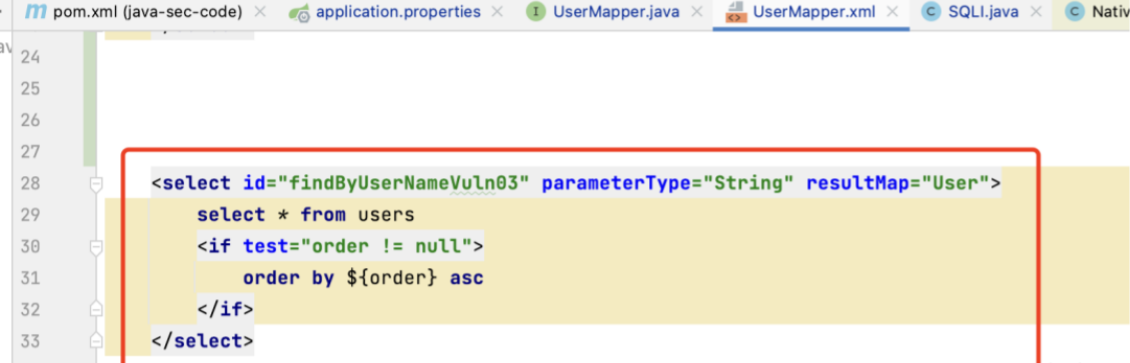Close the application.properties tab

pyautogui.click(x=497, y=12)
